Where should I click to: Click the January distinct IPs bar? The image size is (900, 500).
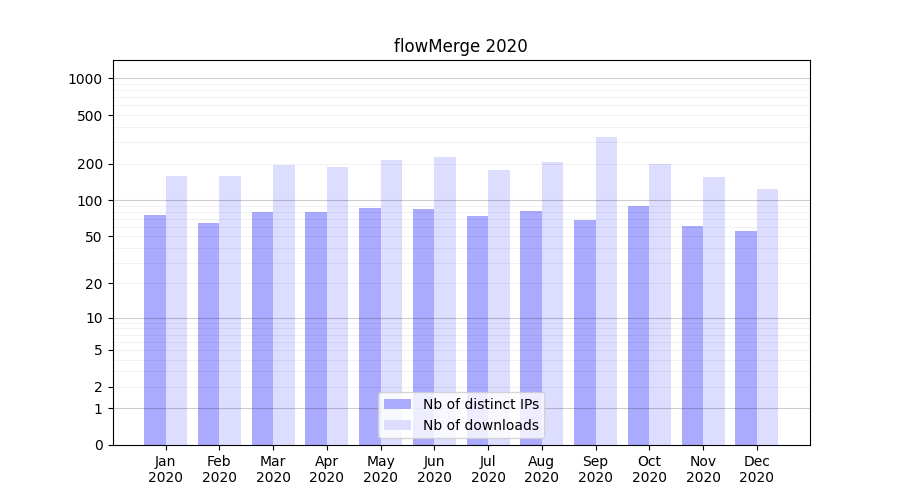coord(155,330)
